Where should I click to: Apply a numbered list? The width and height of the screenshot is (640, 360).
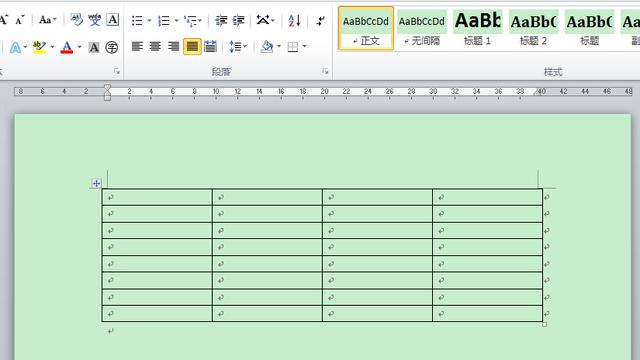click(x=164, y=20)
